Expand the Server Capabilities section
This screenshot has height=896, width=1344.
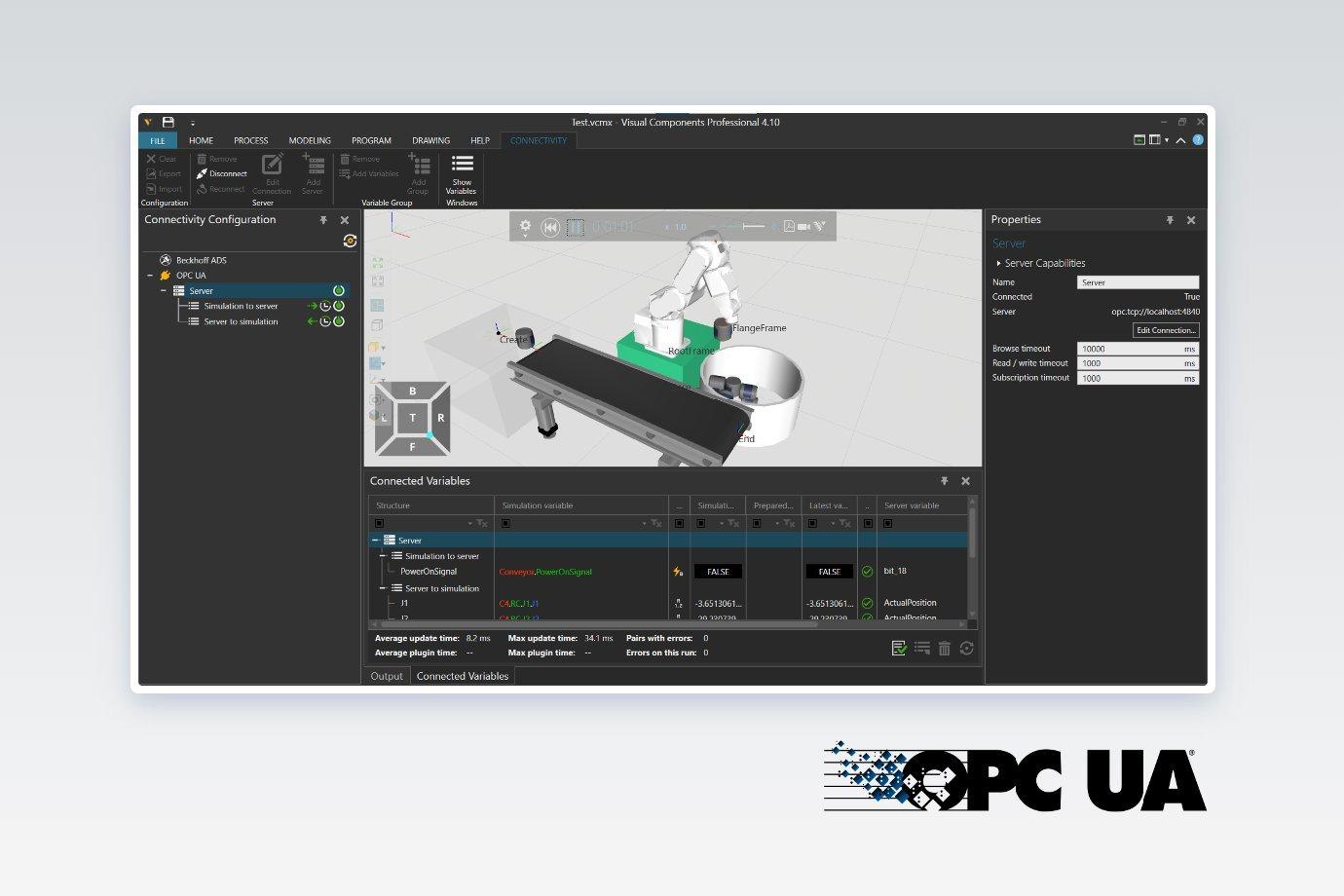click(x=998, y=263)
